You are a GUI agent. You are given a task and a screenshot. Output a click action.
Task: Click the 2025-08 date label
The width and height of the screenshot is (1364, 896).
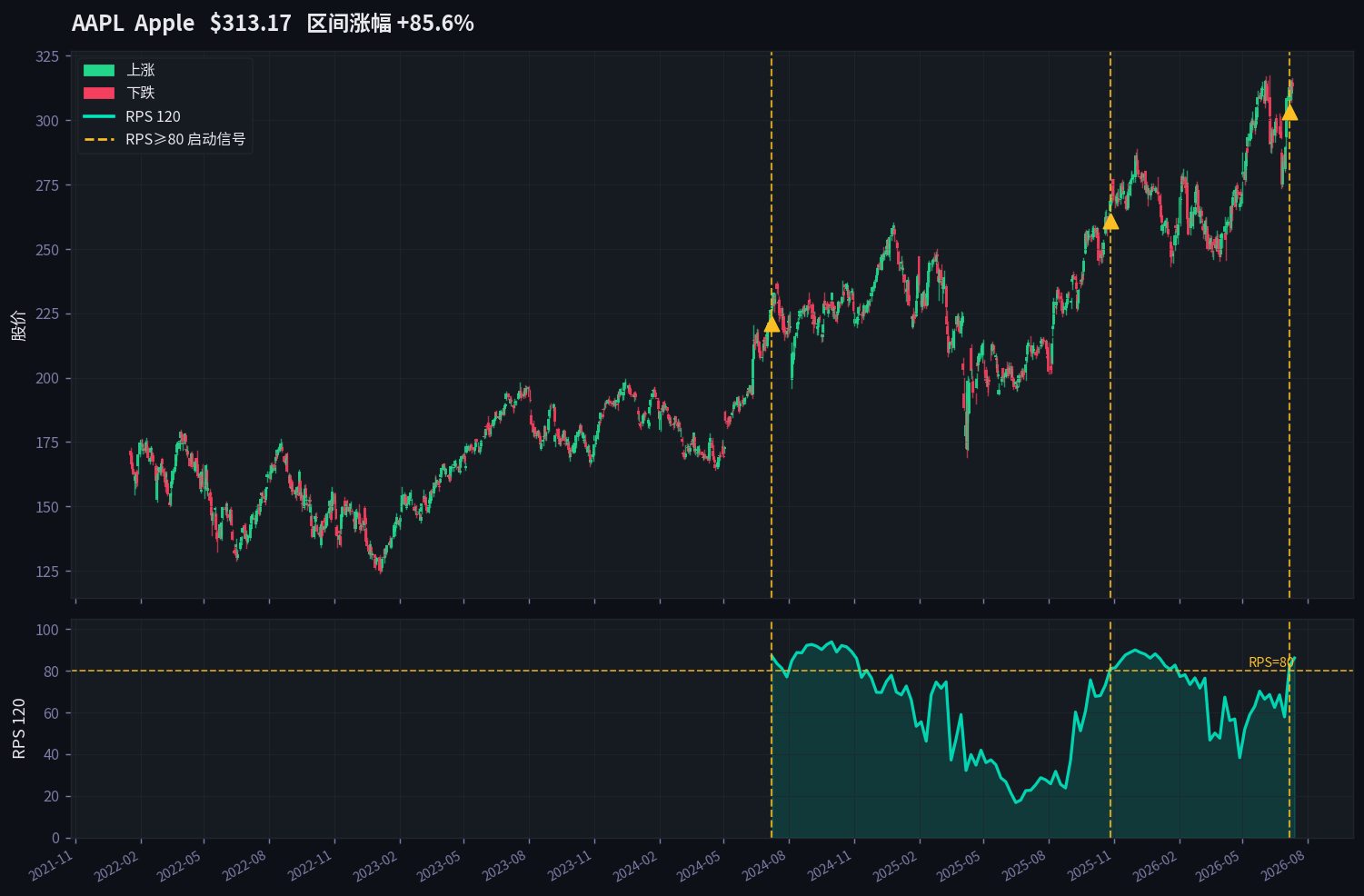[x=1026, y=866]
